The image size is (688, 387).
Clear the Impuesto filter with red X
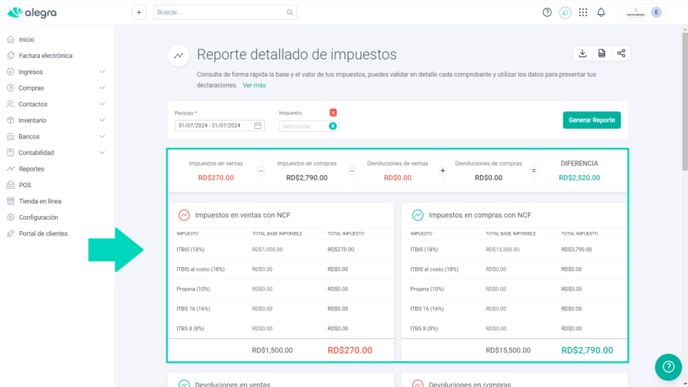(333, 113)
